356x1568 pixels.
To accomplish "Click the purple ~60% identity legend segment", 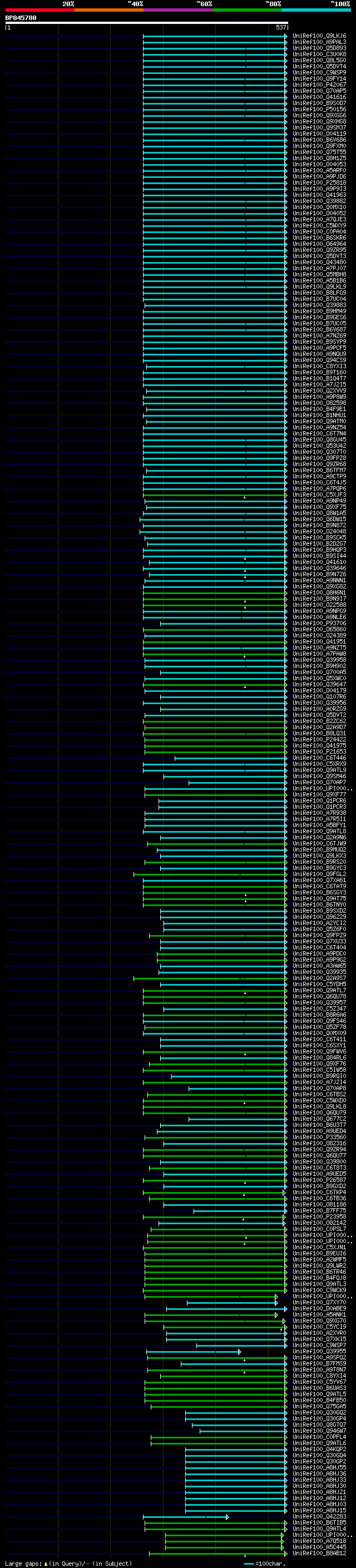I will click(179, 10).
